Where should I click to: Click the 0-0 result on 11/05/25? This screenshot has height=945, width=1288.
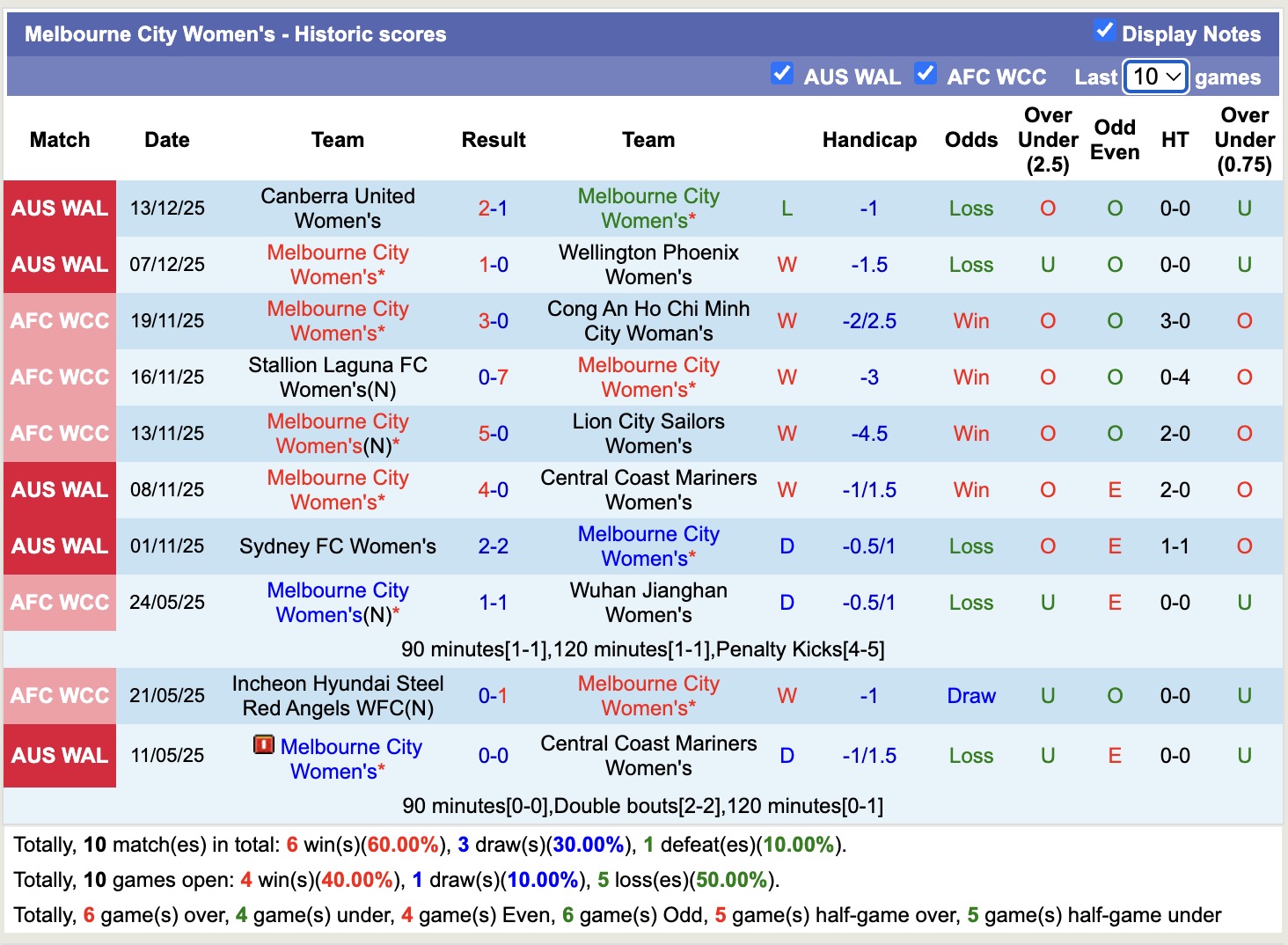(493, 756)
